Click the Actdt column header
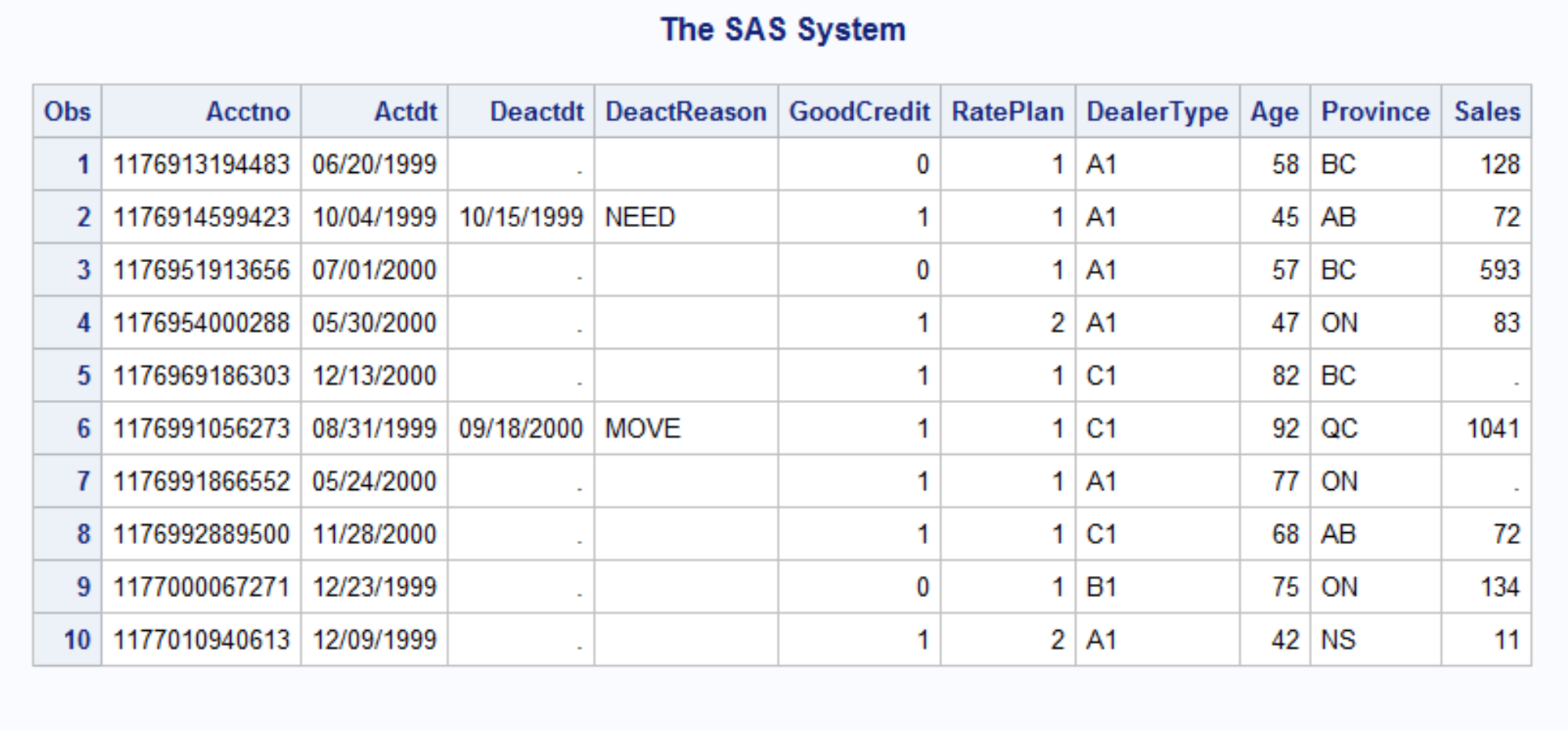This screenshot has height=731, width=1568. pyautogui.click(x=405, y=112)
